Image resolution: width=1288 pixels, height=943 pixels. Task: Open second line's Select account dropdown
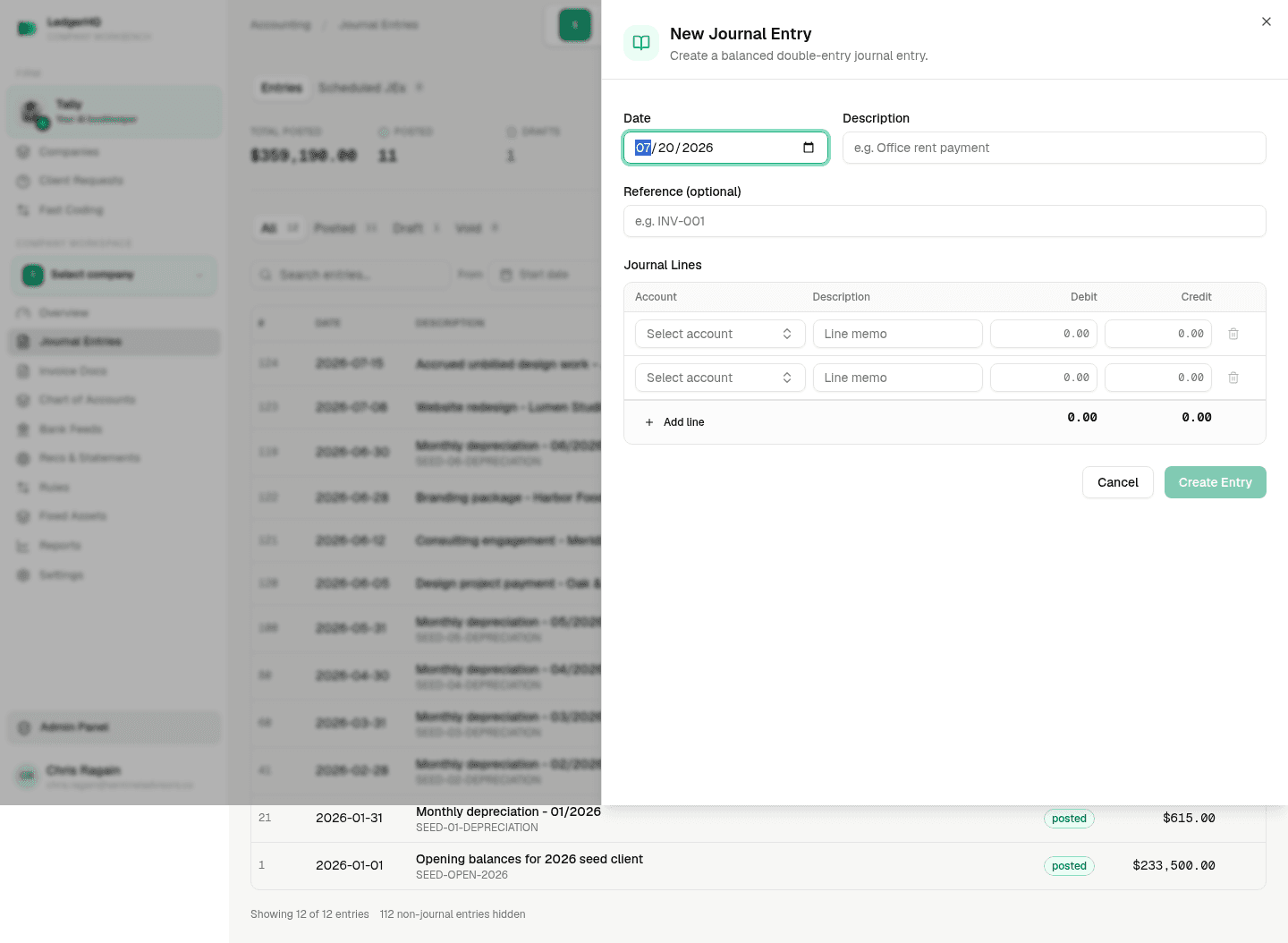720,378
